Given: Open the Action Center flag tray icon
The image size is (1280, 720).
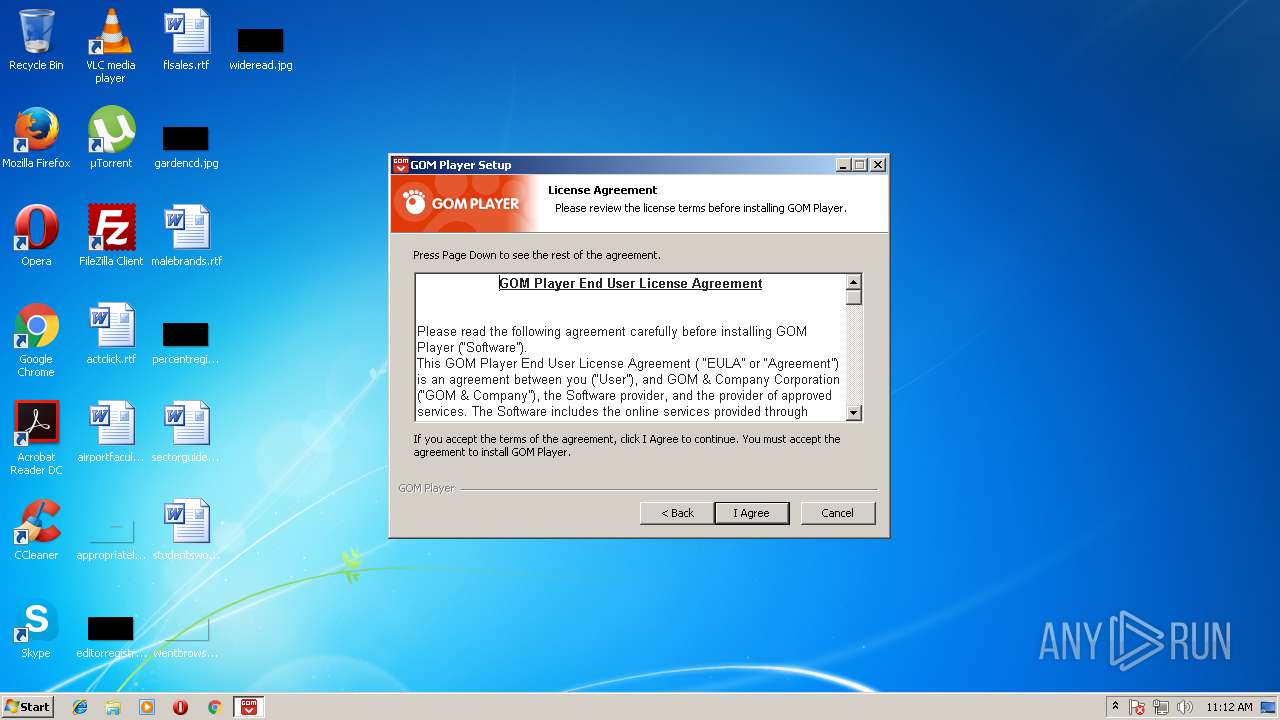Looking at the screenshot, I should [1137, 707].
